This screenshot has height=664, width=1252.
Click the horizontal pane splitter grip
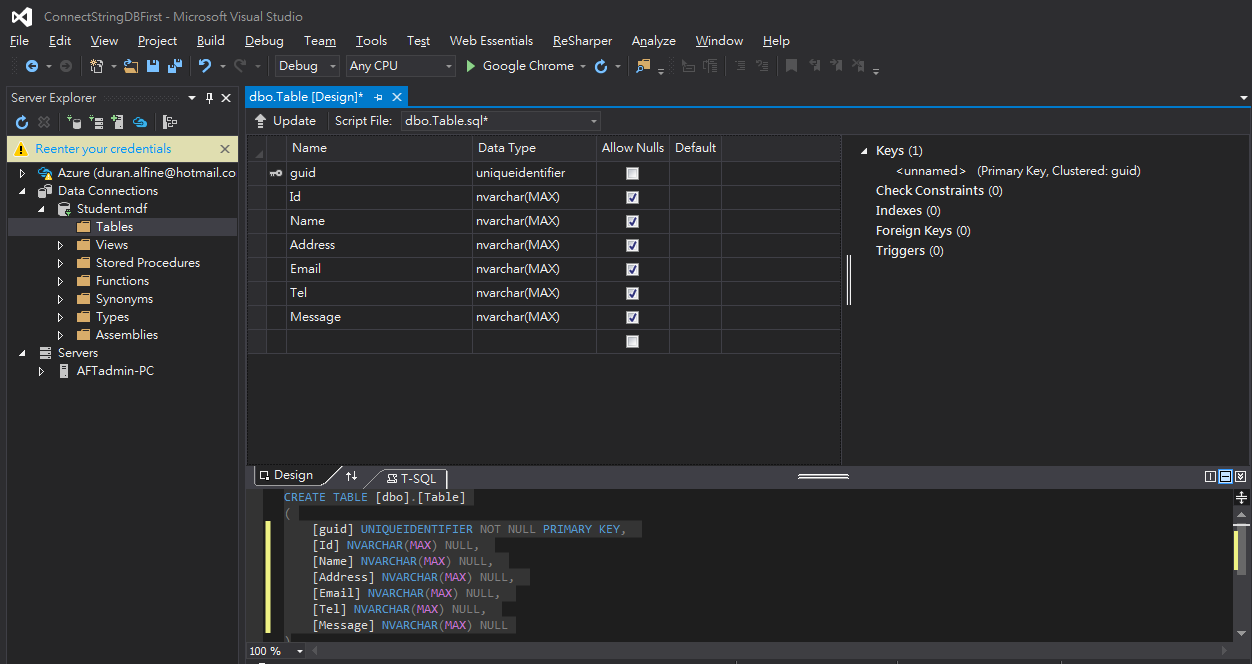click(823, 476)
